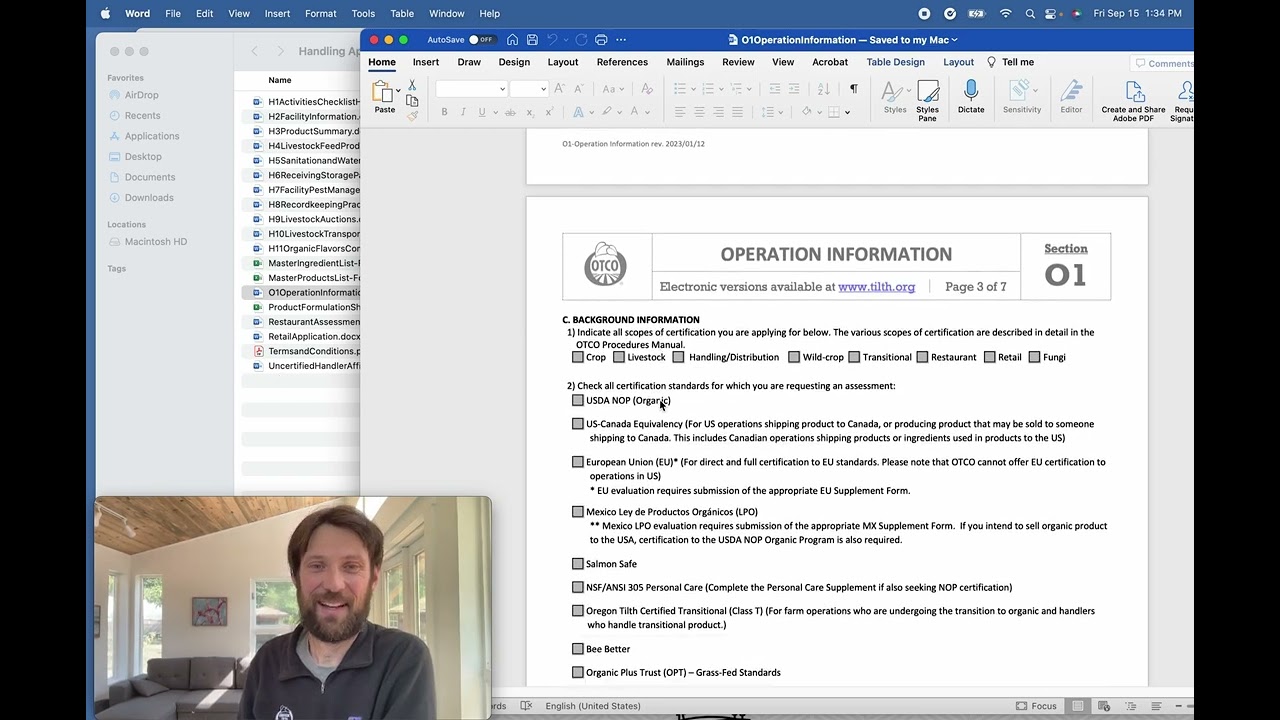This screenshot has width=1280, height=720.
Task: Check the USDA NOP (Organic) checkbox
Action: coord(578,400)
